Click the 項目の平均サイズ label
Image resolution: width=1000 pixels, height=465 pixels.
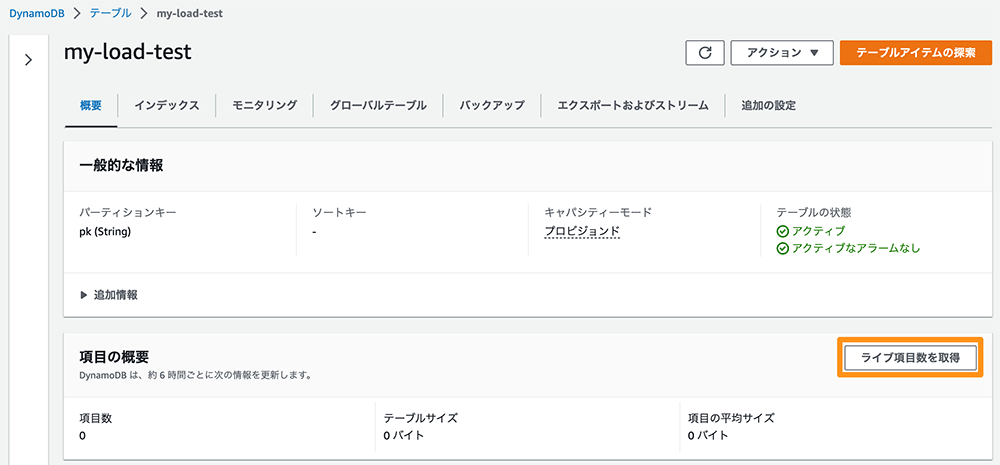(731, 418)
